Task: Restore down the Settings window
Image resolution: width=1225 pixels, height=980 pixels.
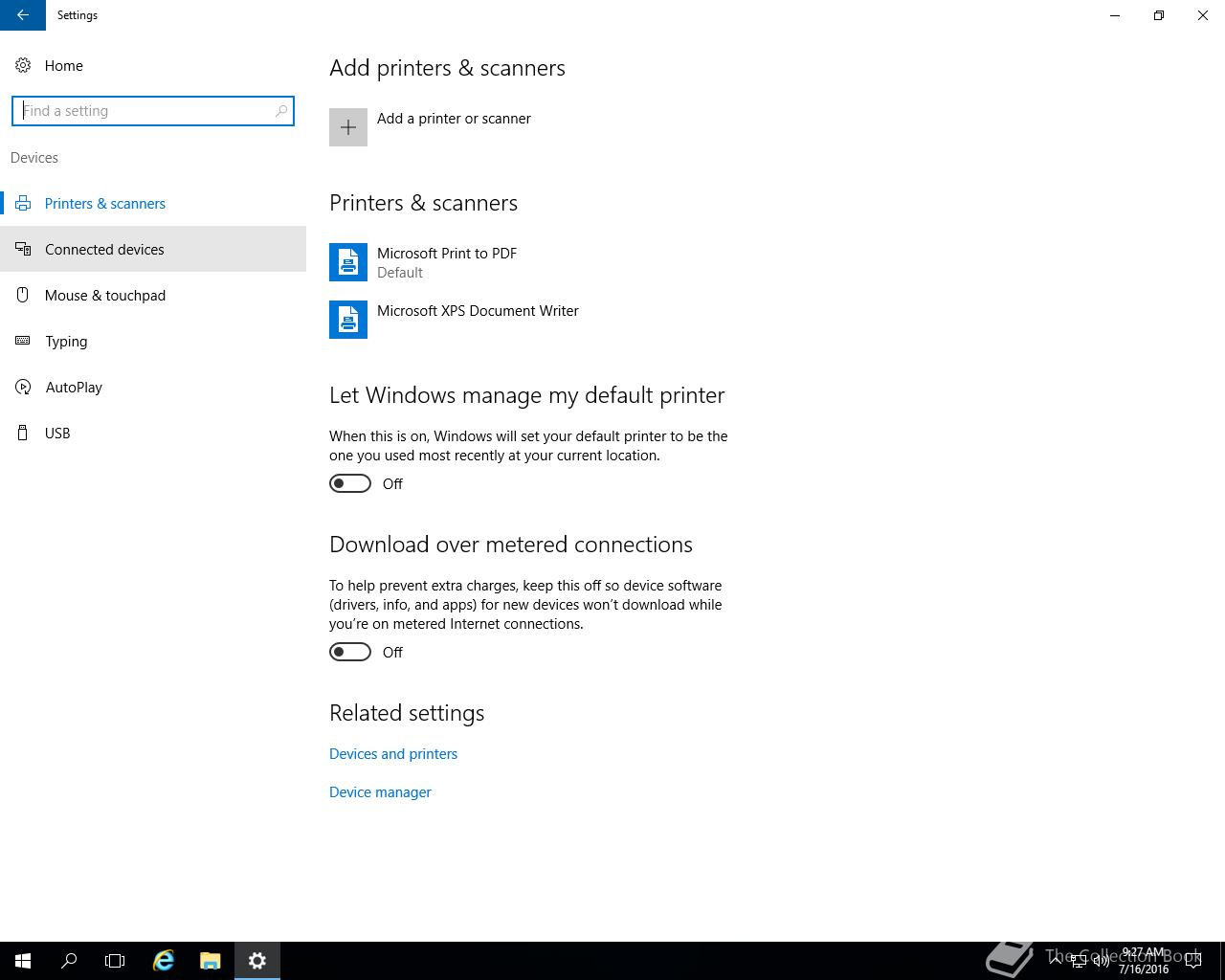Action: (1159, 15)
